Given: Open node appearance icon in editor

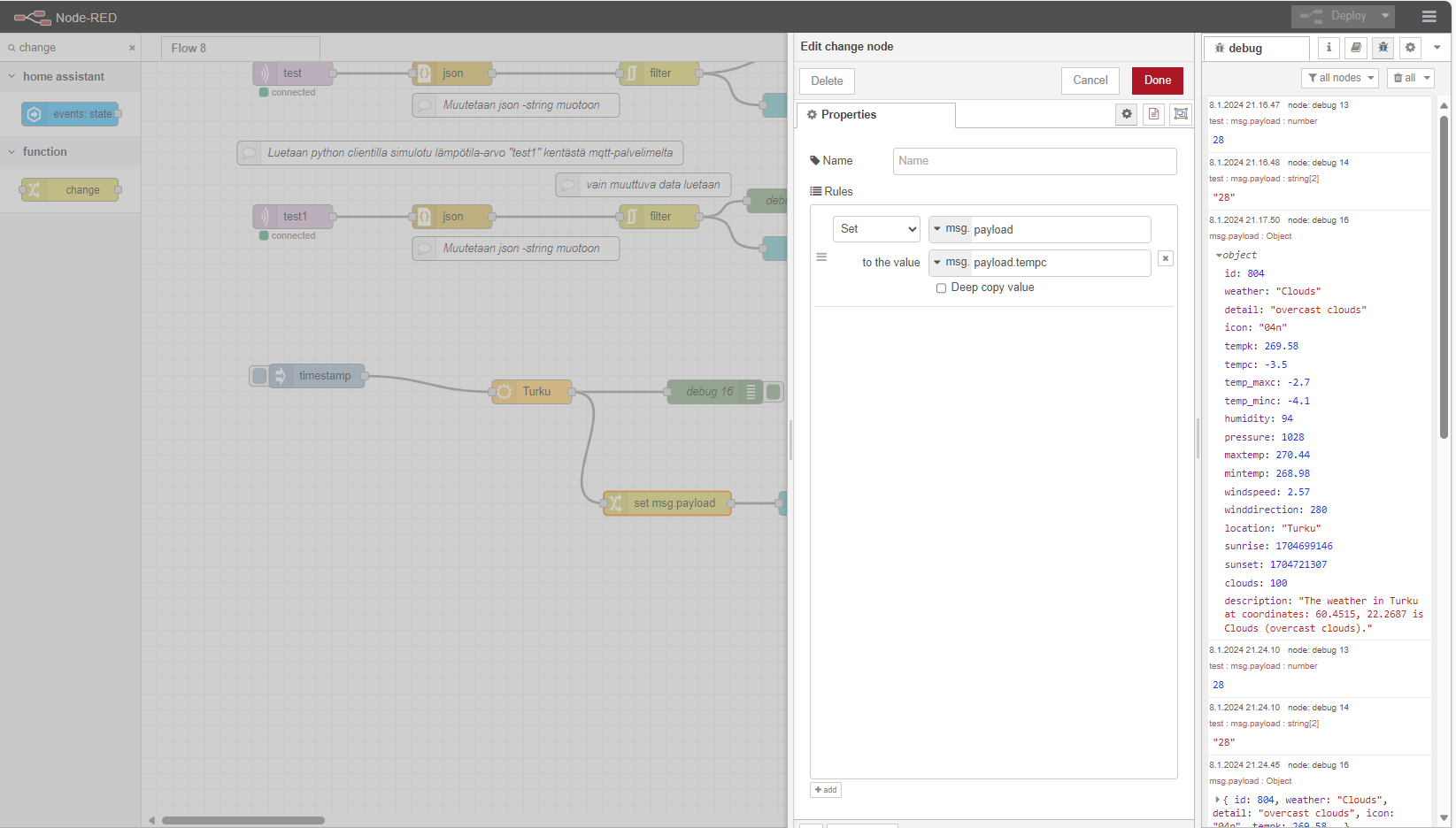Looking at the screenshot, I should coord(1181,114).
